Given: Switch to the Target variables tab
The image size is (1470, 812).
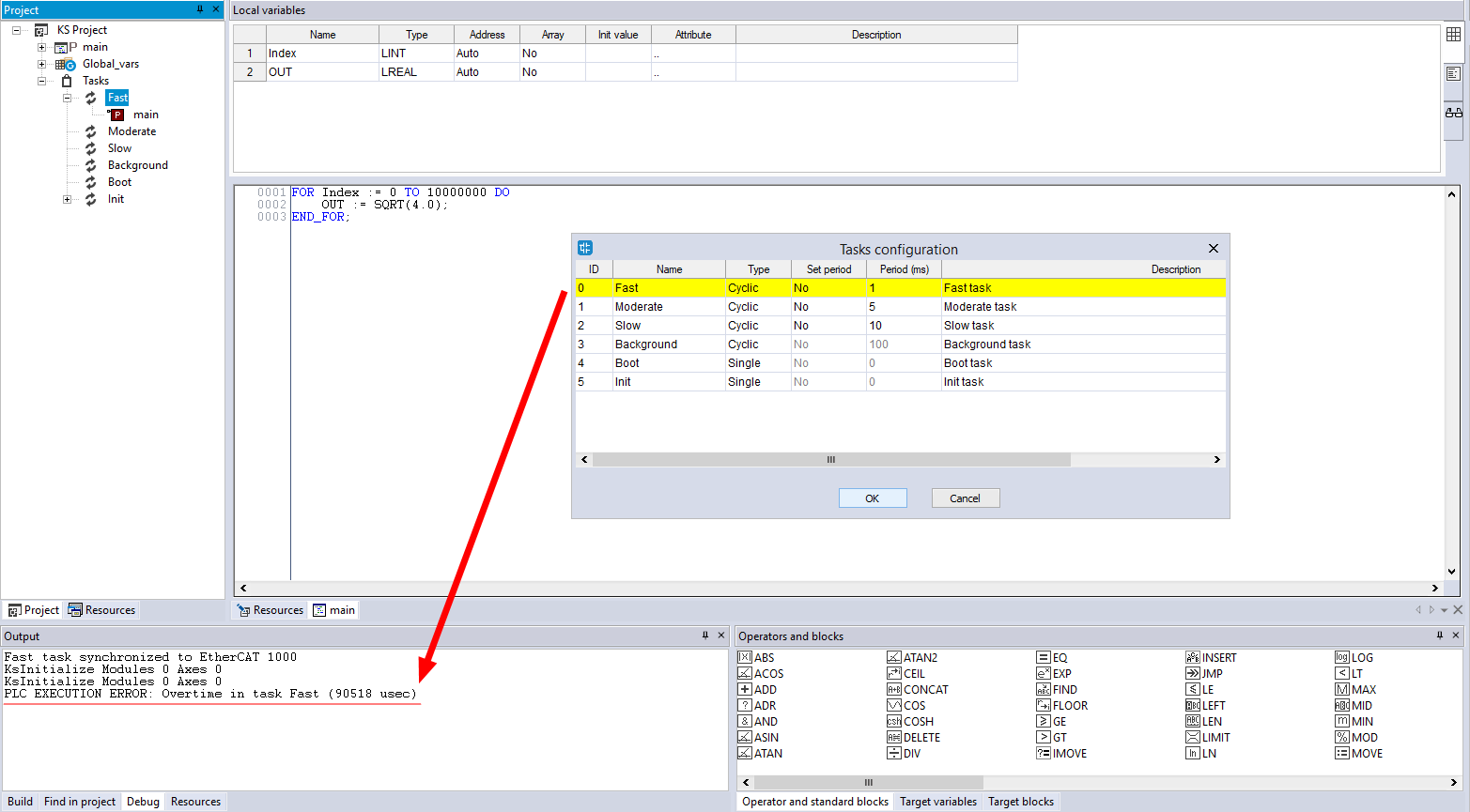Looking at the screenshot, I should tap(938, 802).
